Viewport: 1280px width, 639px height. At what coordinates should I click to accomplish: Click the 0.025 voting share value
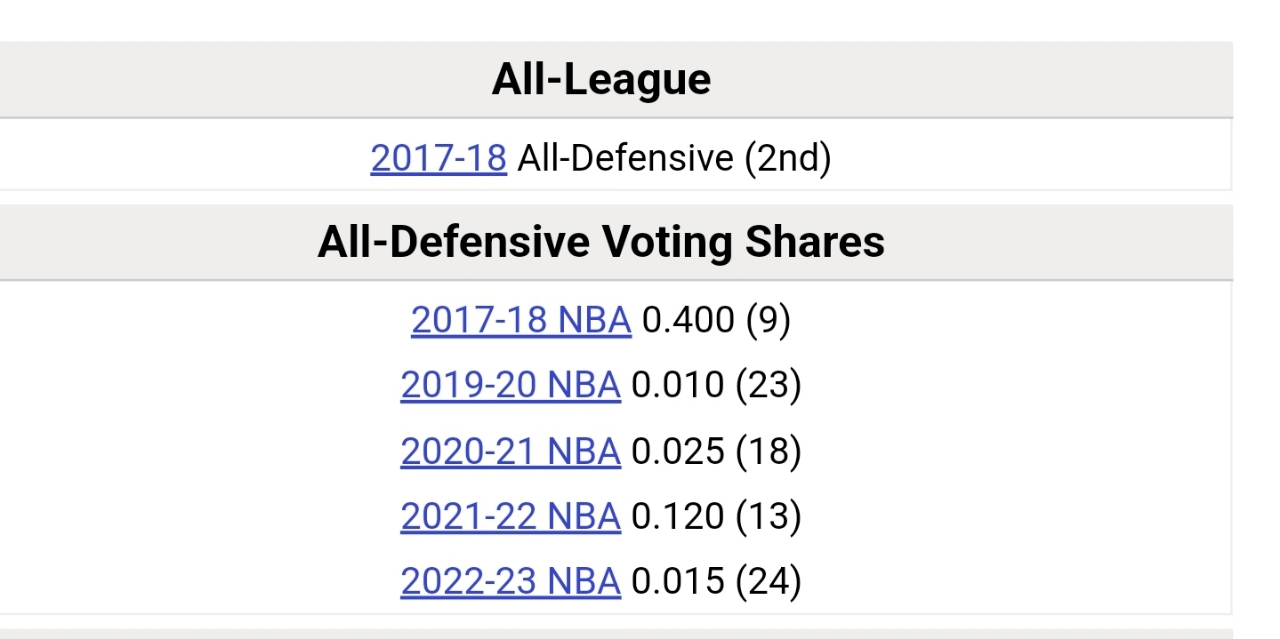[x=678, y=451]
